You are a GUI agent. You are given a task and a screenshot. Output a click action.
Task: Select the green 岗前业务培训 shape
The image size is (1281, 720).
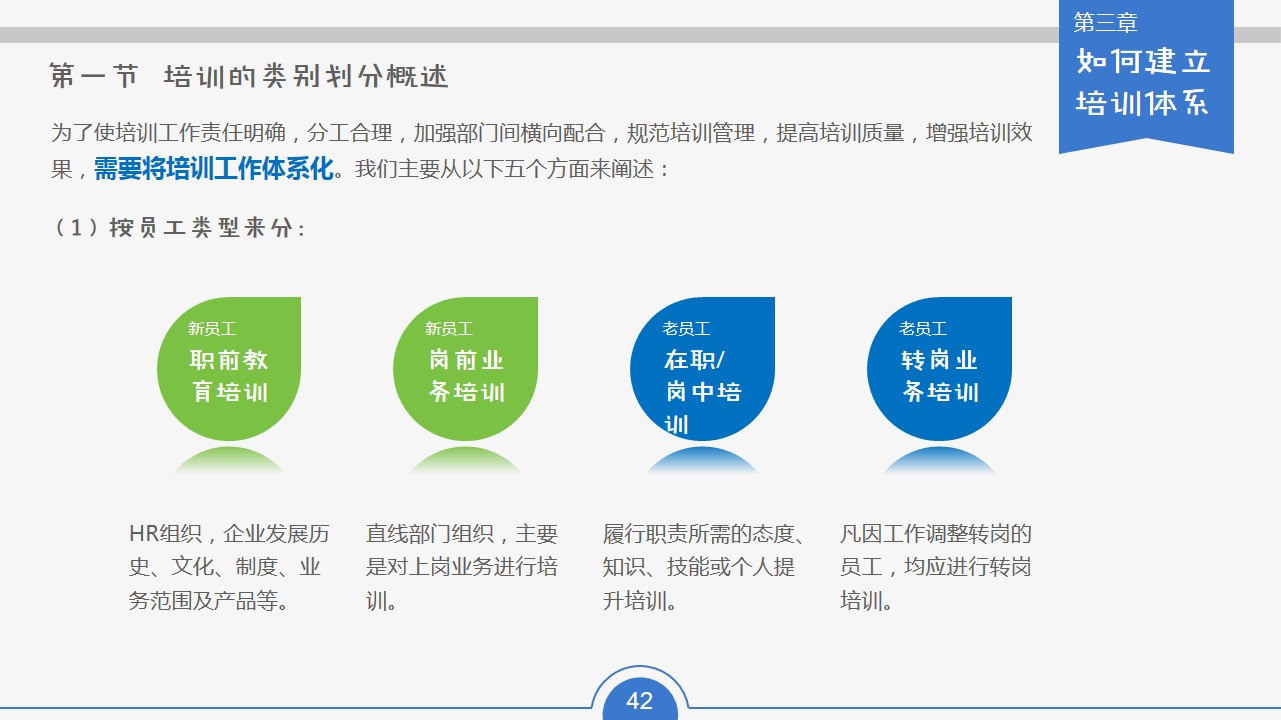point(466,369)
